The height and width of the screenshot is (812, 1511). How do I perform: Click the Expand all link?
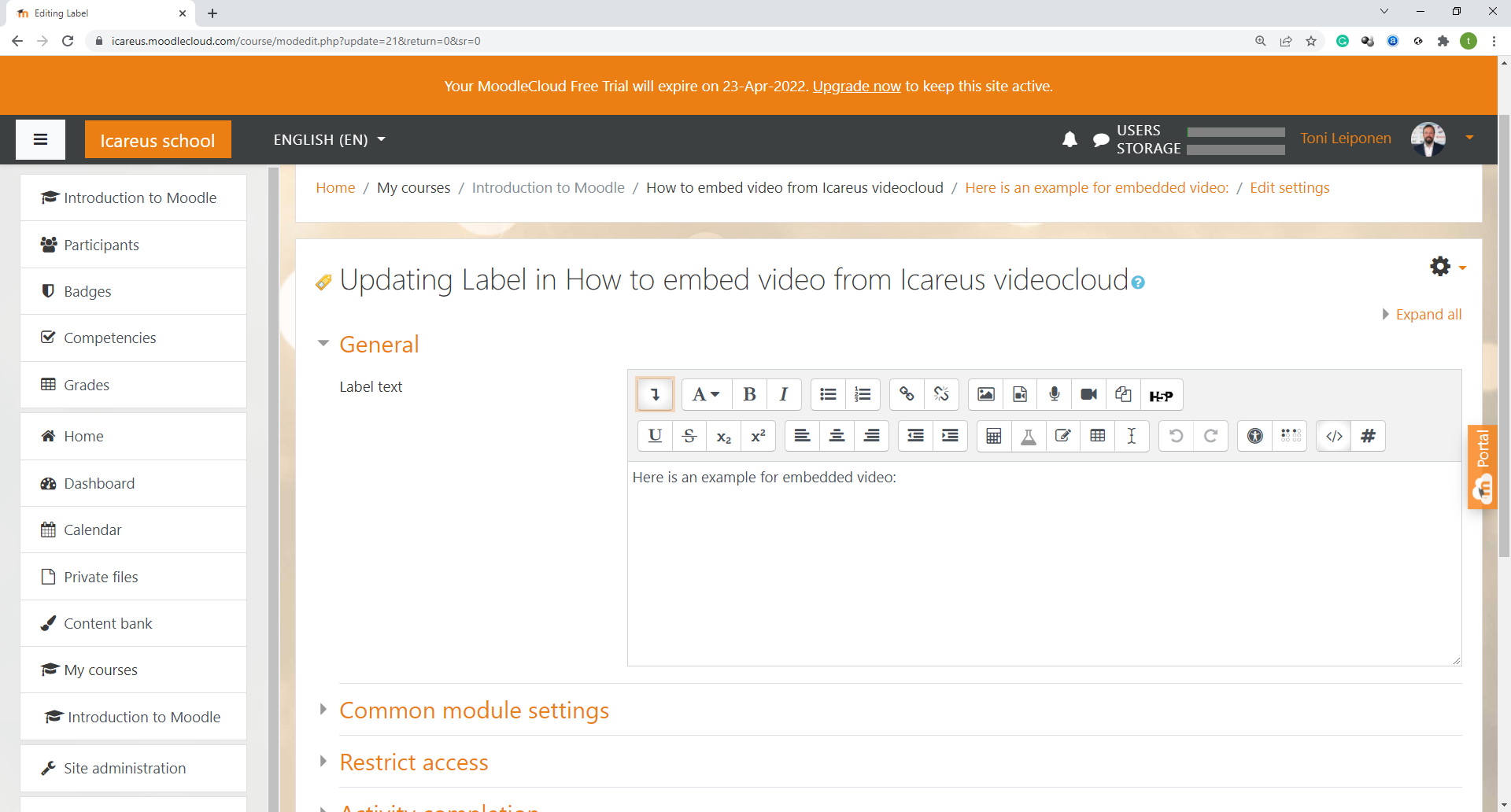click(x=1428, y=315)
